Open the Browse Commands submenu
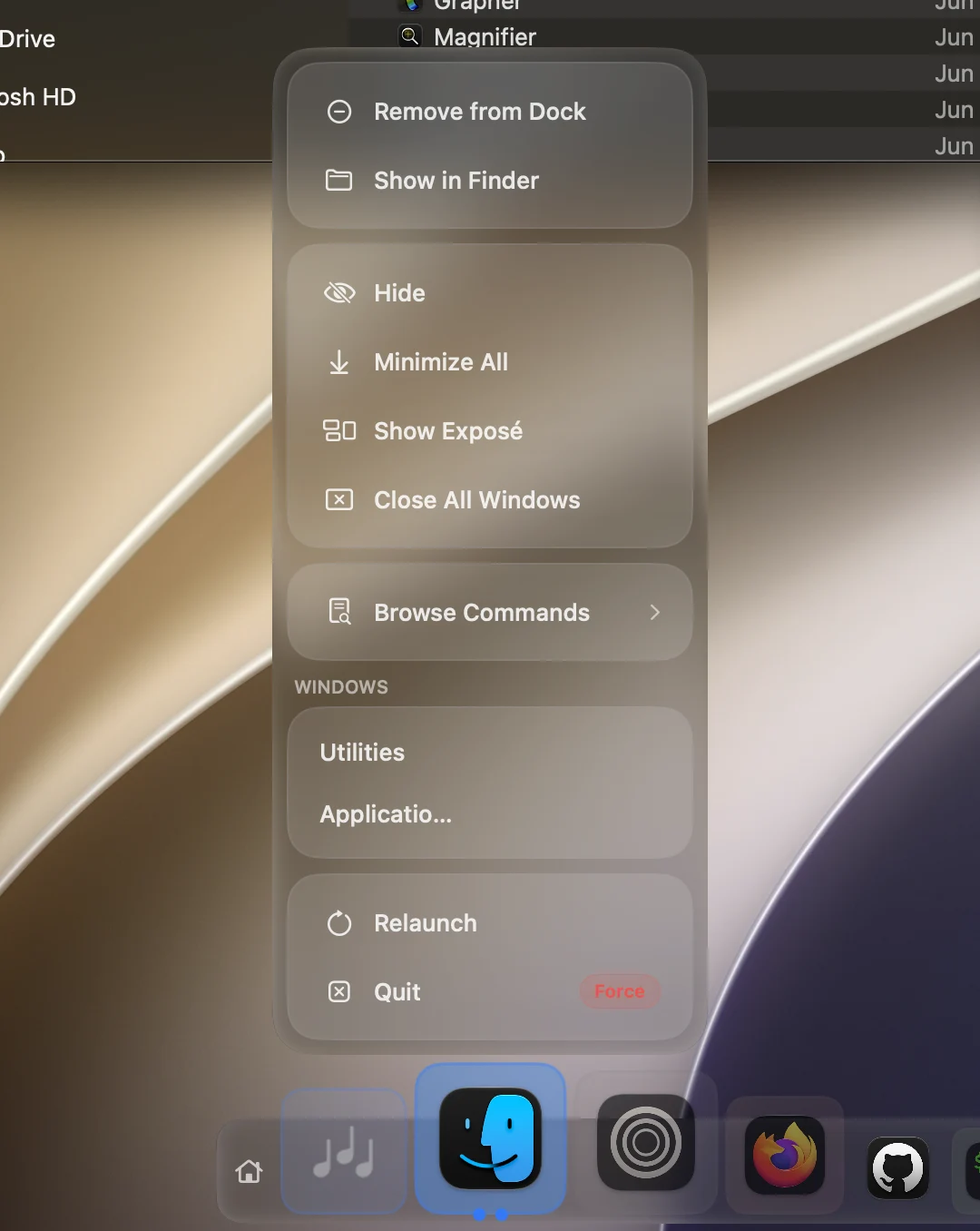The width and height of the screenshot is (980, 1231). click(x=490, y=613)
